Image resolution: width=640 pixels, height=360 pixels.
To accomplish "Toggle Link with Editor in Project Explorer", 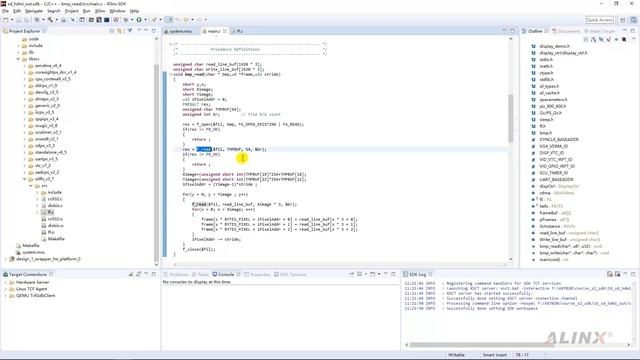I will click(119, 31).
